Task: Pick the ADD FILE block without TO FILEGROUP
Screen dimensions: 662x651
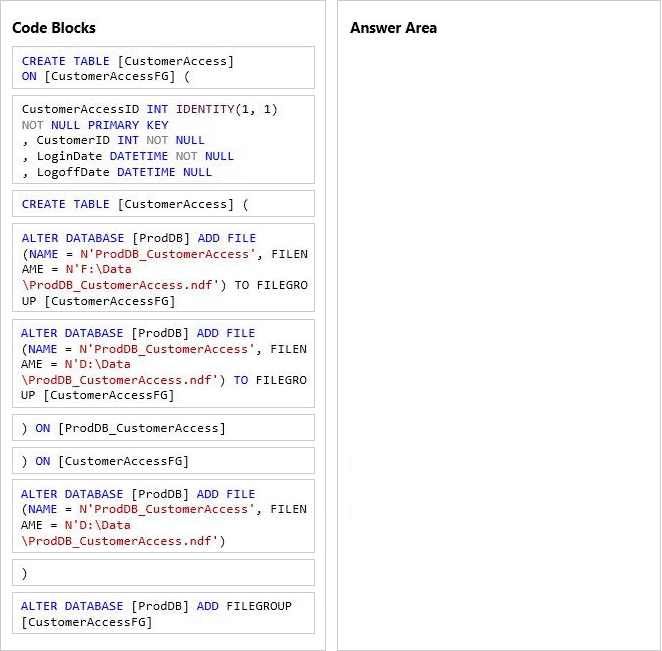Action: (163, 517)
